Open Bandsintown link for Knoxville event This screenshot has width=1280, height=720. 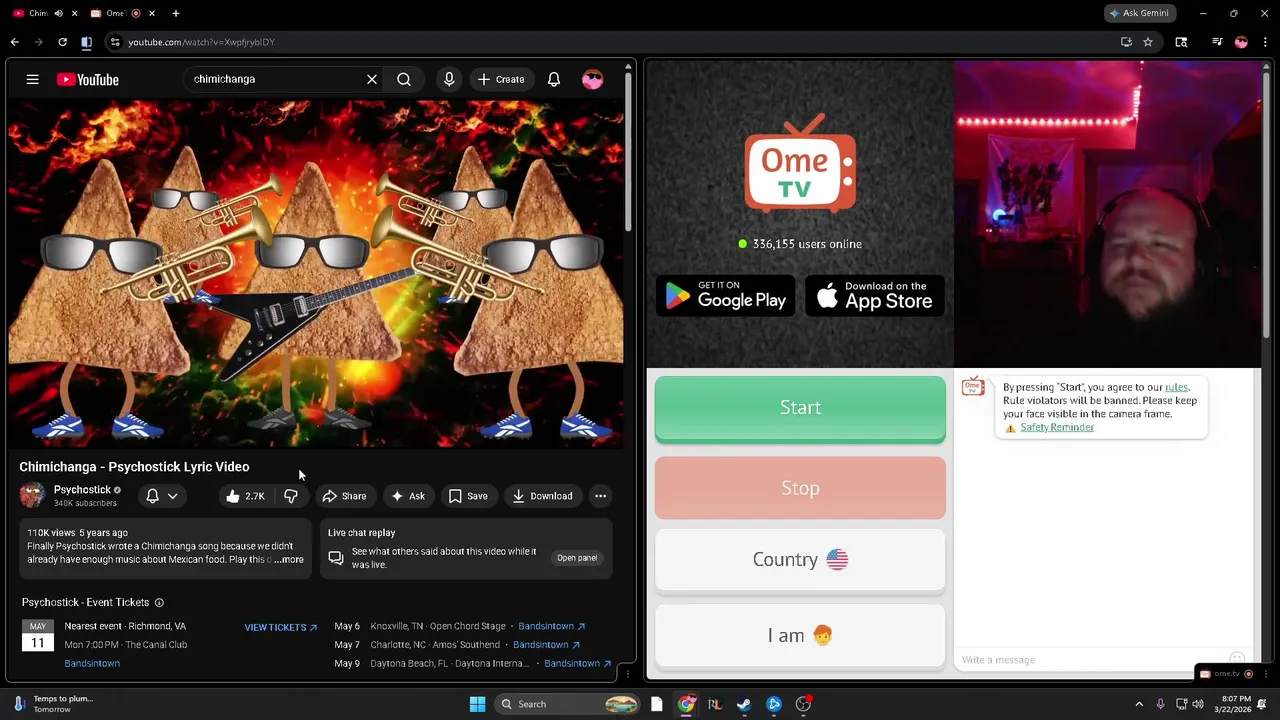(551, 626)
